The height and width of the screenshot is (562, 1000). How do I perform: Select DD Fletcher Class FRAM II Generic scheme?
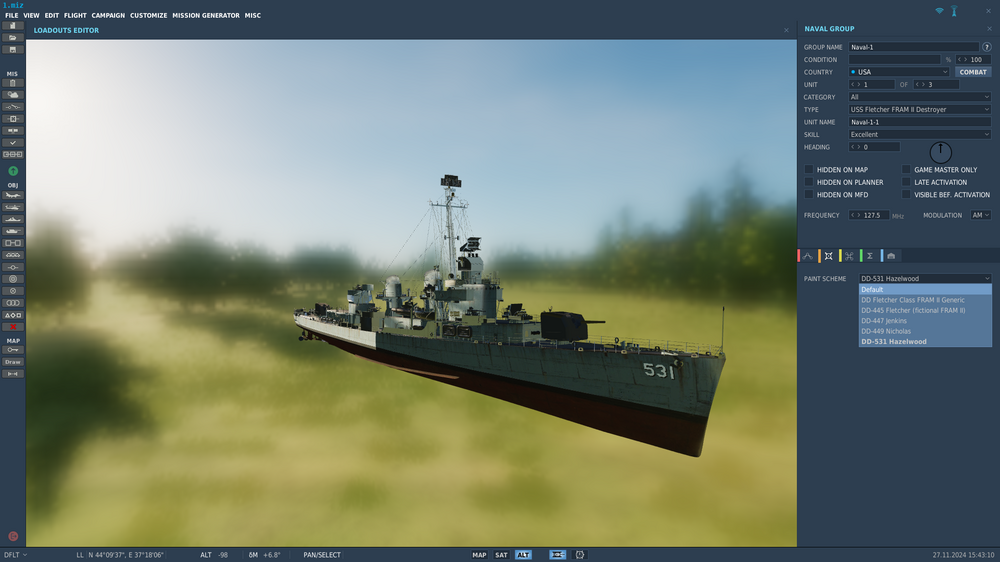925,300
